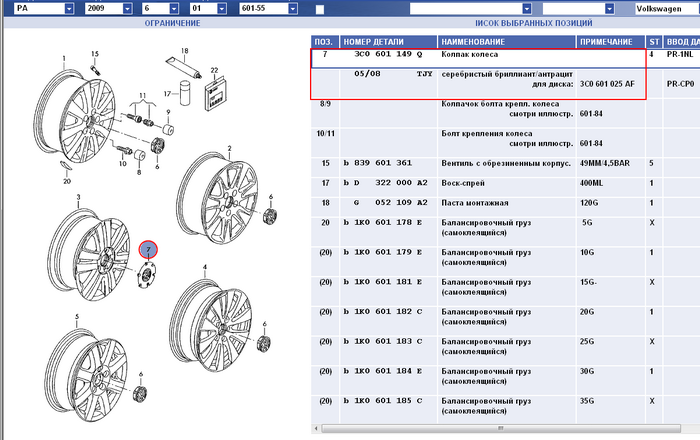Click the 400ML note cell

tap(591, 183)
